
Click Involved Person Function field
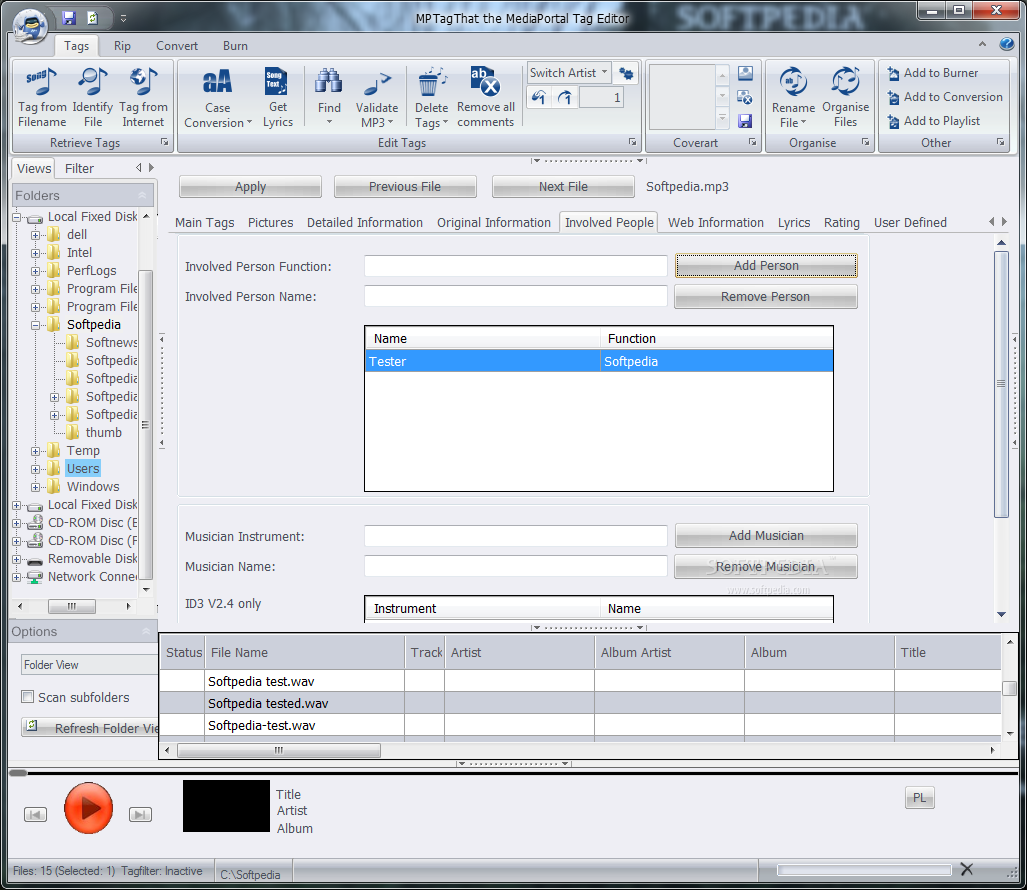pos(515,266)
